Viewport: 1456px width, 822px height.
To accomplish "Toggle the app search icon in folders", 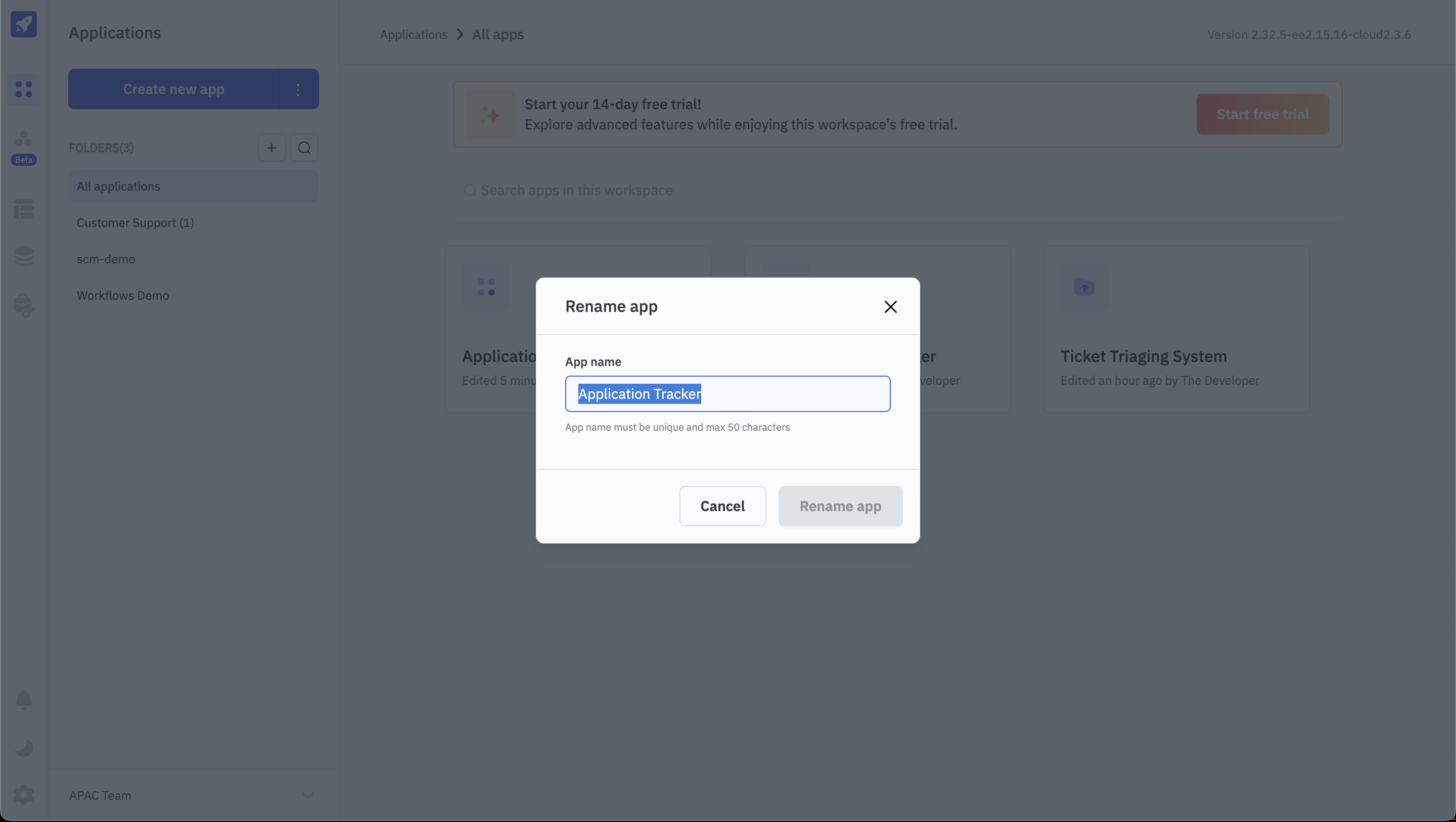I will pyautogui.click(x=304, y=147).
